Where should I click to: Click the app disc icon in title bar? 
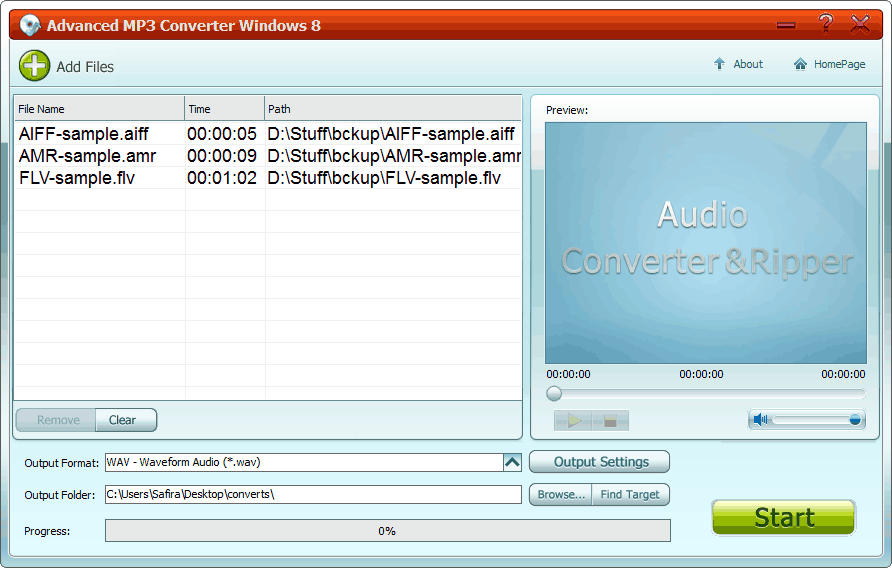(x=30, y=25)
